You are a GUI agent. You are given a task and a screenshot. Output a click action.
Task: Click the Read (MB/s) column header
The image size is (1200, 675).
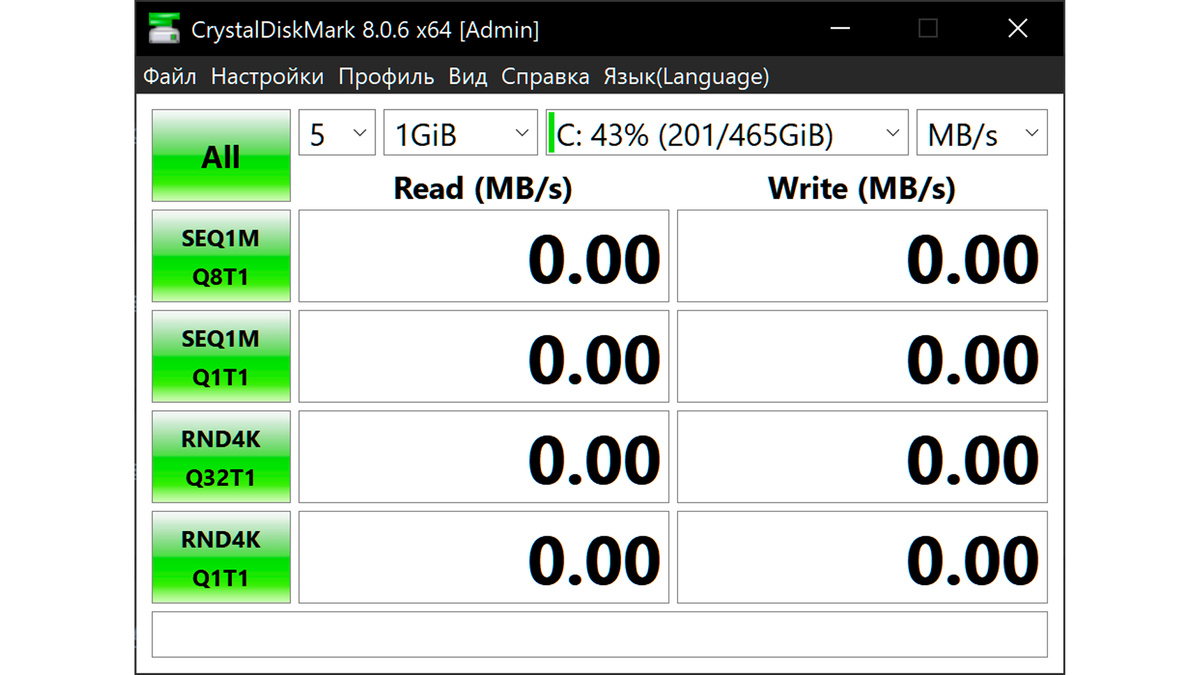click(x=483, y=188)
